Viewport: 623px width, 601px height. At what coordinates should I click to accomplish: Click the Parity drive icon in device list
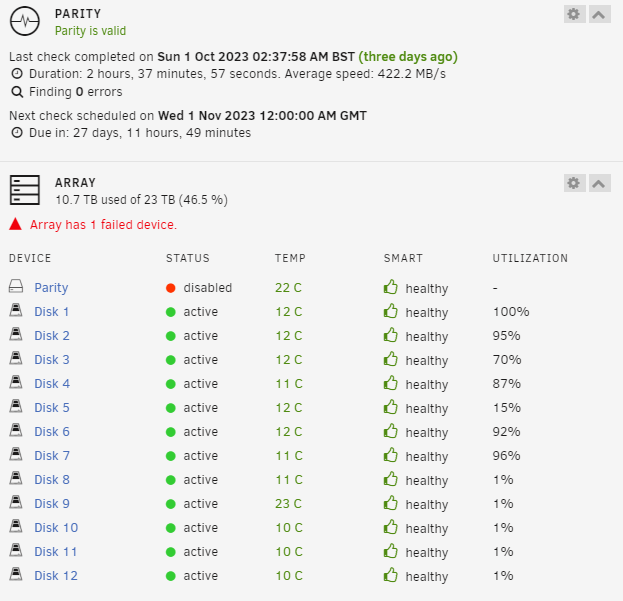pos(16,286)
